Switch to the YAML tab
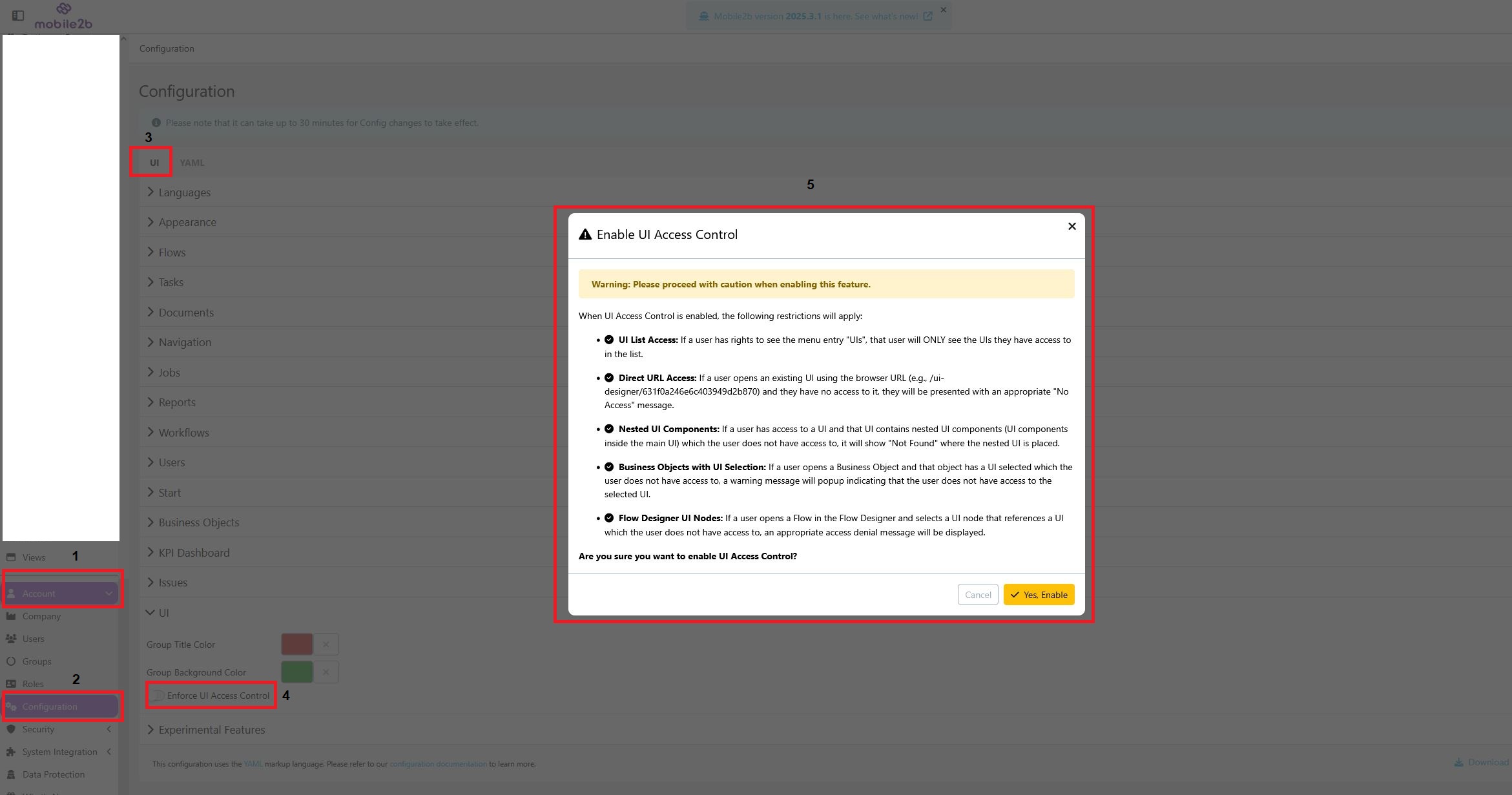Viewport: 1512px width, 795px height. [x=192, y=162]
